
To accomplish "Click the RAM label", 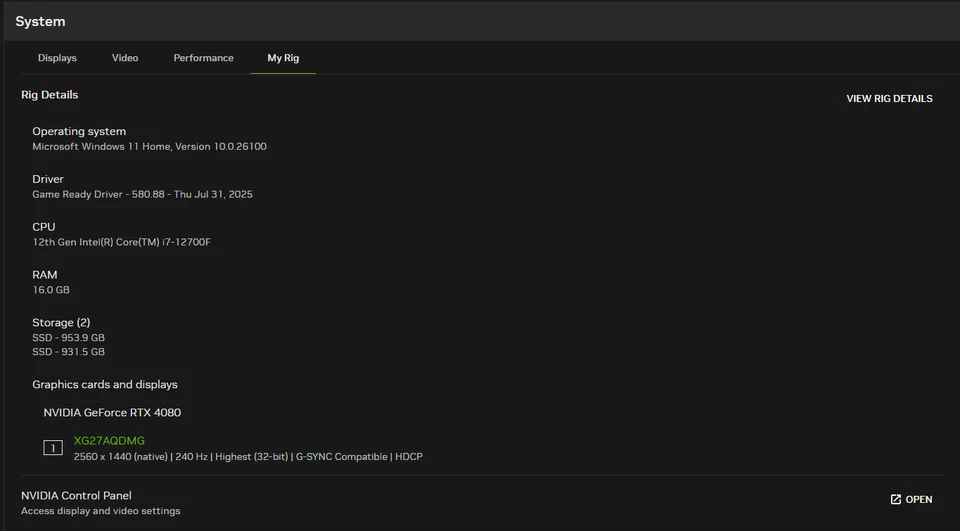I will (45, 274).
